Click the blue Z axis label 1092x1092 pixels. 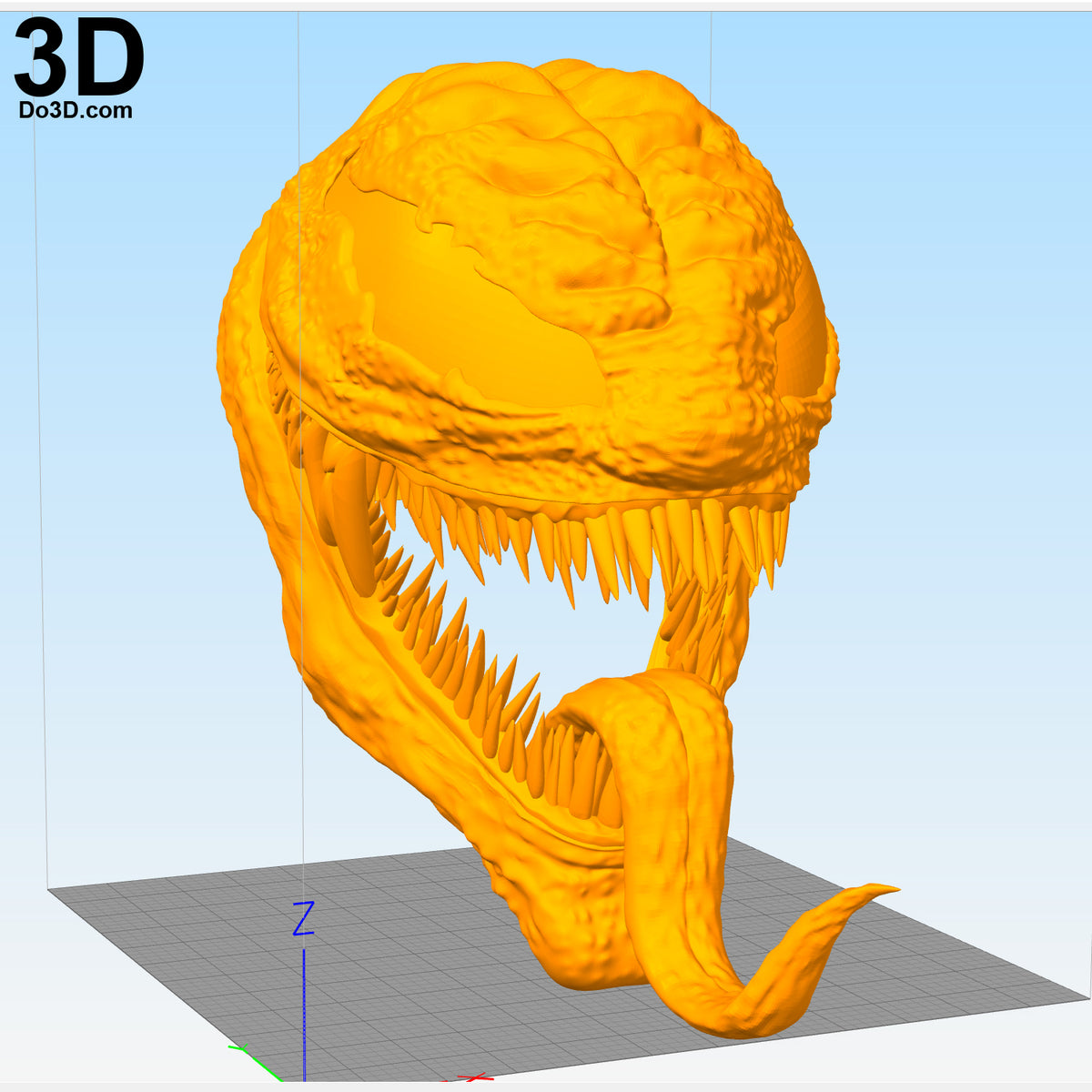303,919
